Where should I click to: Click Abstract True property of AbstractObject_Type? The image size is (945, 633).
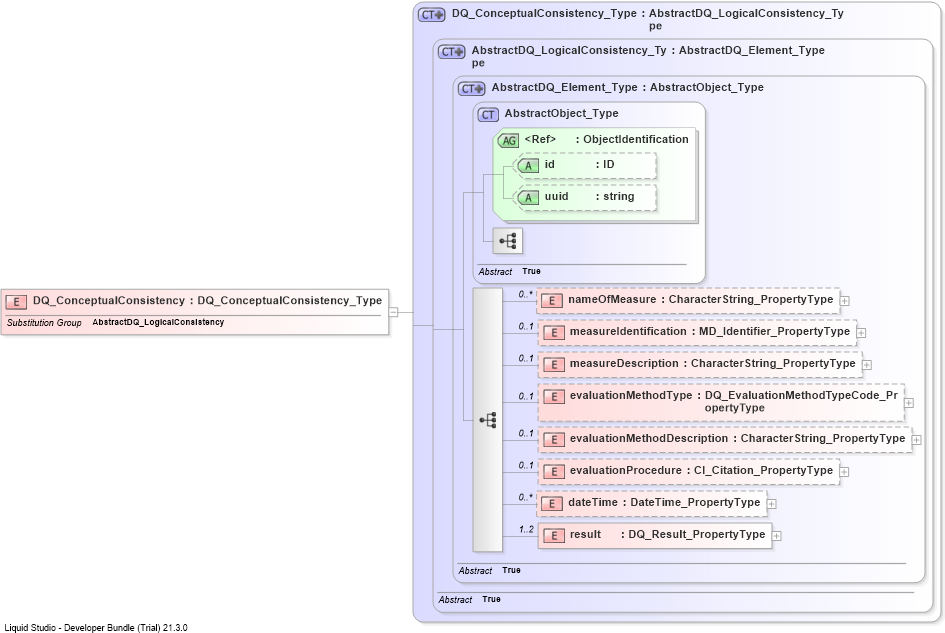(509, 272)
